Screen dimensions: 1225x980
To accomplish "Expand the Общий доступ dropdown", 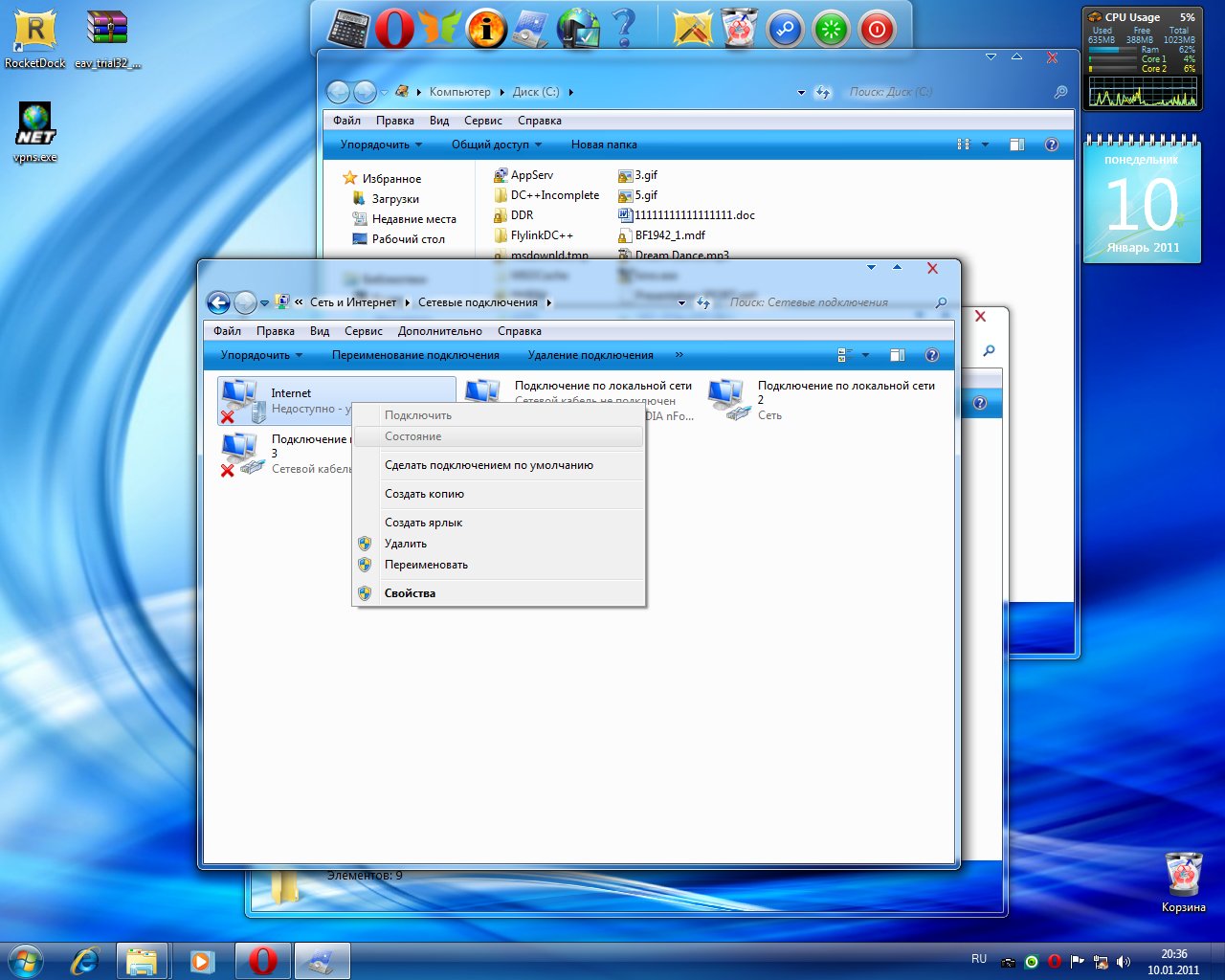I will click(496, 145).
